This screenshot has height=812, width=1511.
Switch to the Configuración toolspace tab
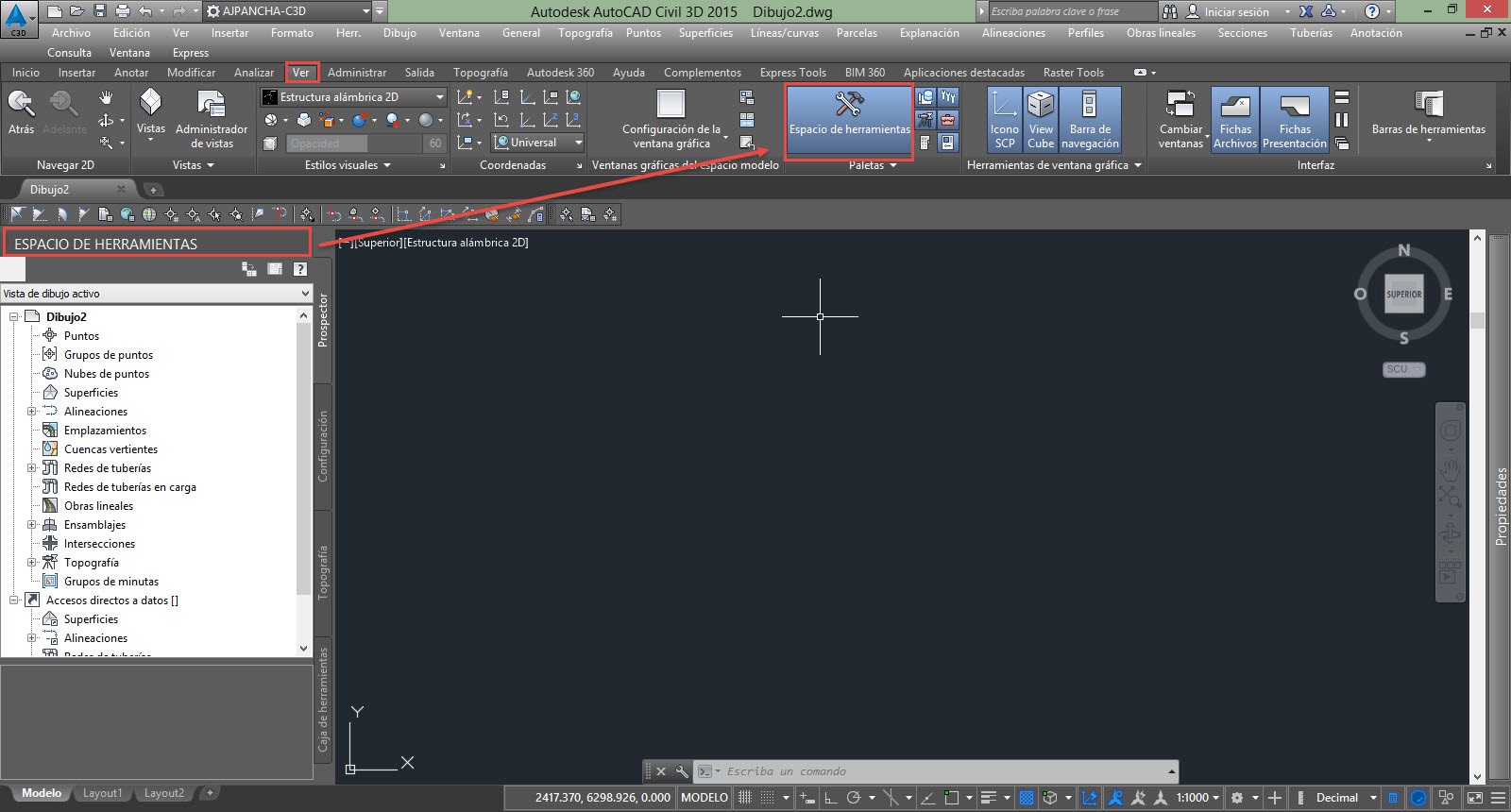pyautogui.click(x=323, y=447)
